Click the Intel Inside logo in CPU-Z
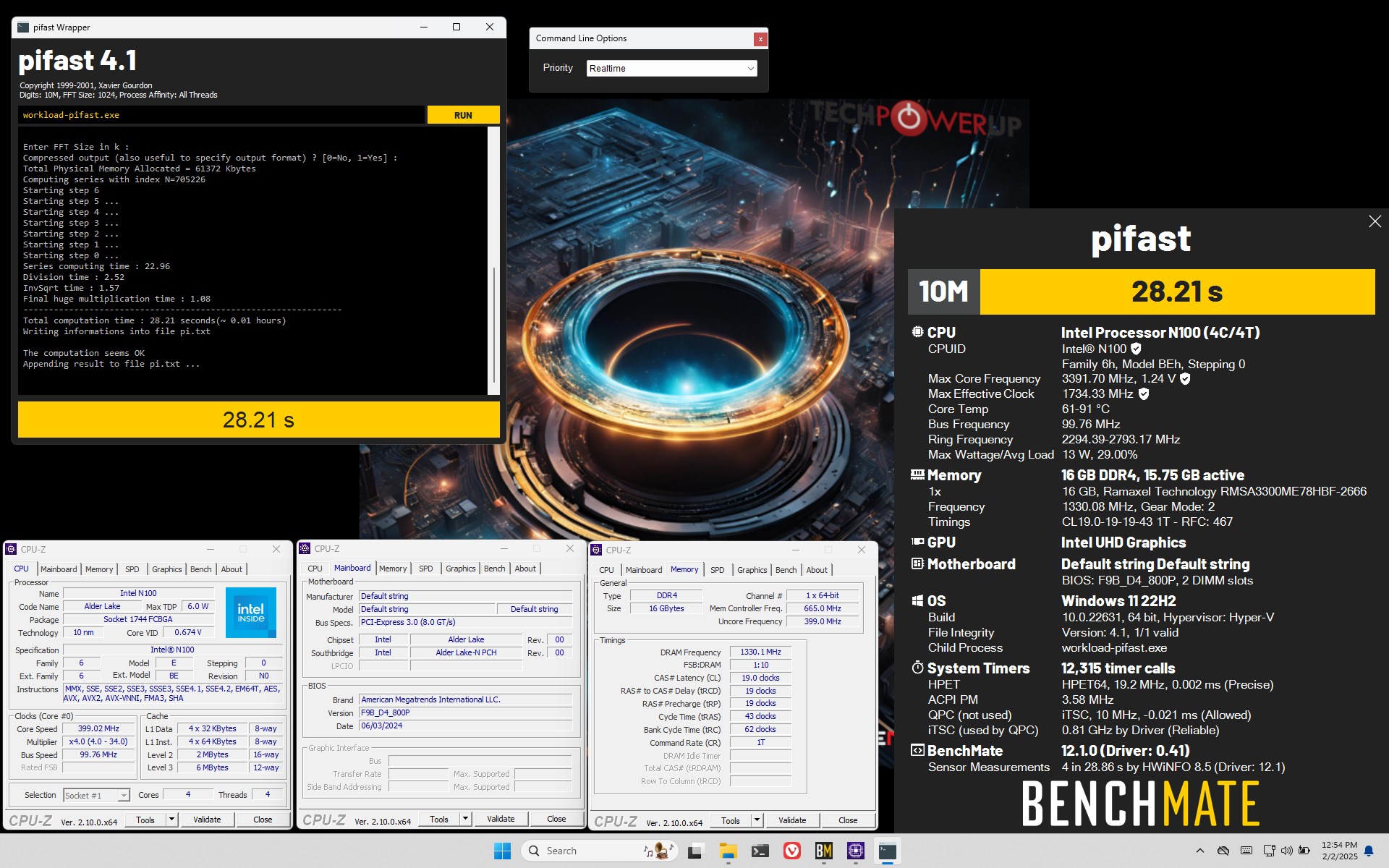Screen dimensions: 1389x868 pos(251,612)
